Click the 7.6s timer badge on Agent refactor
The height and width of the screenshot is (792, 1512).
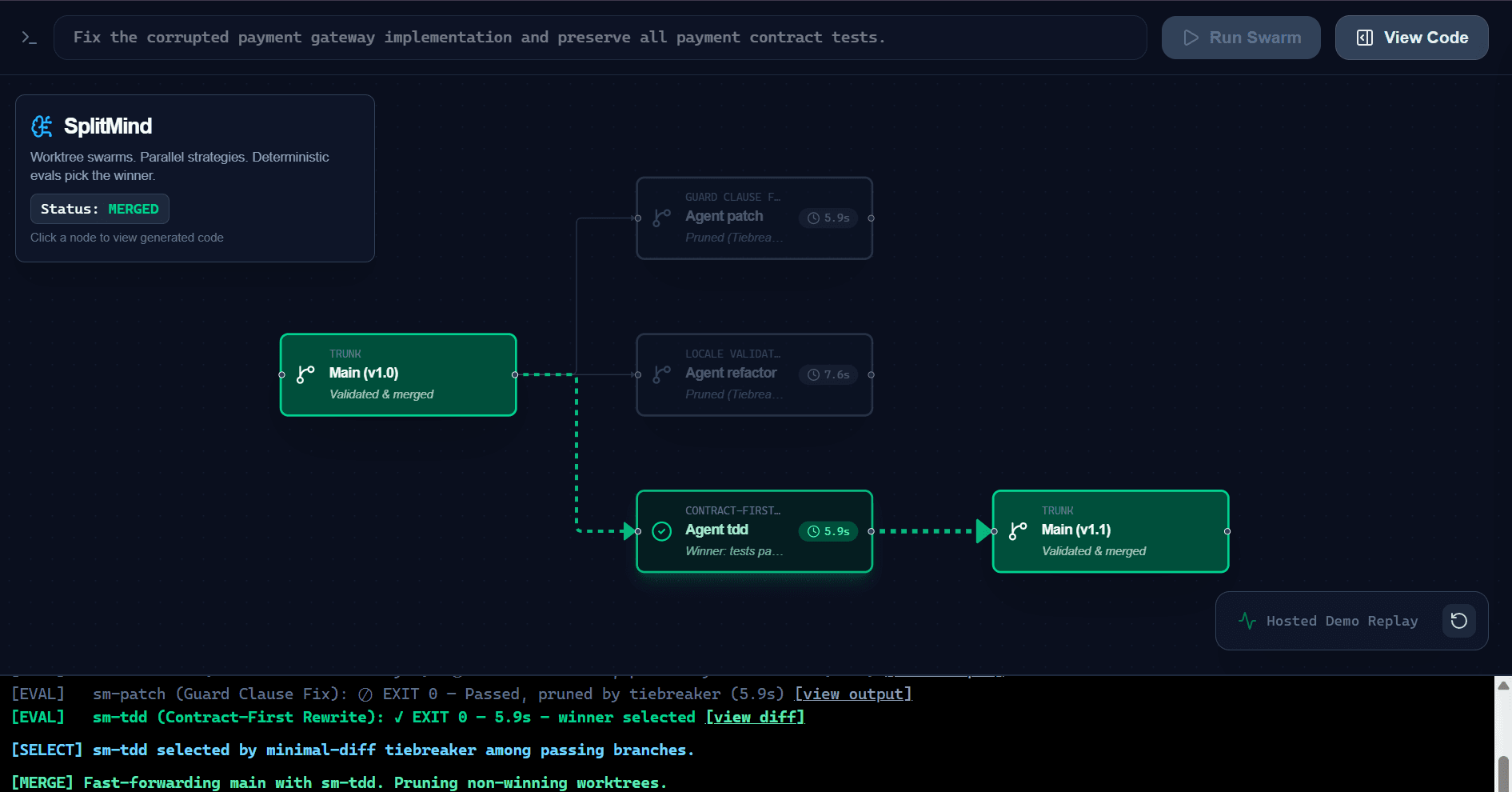click(828, 374)
